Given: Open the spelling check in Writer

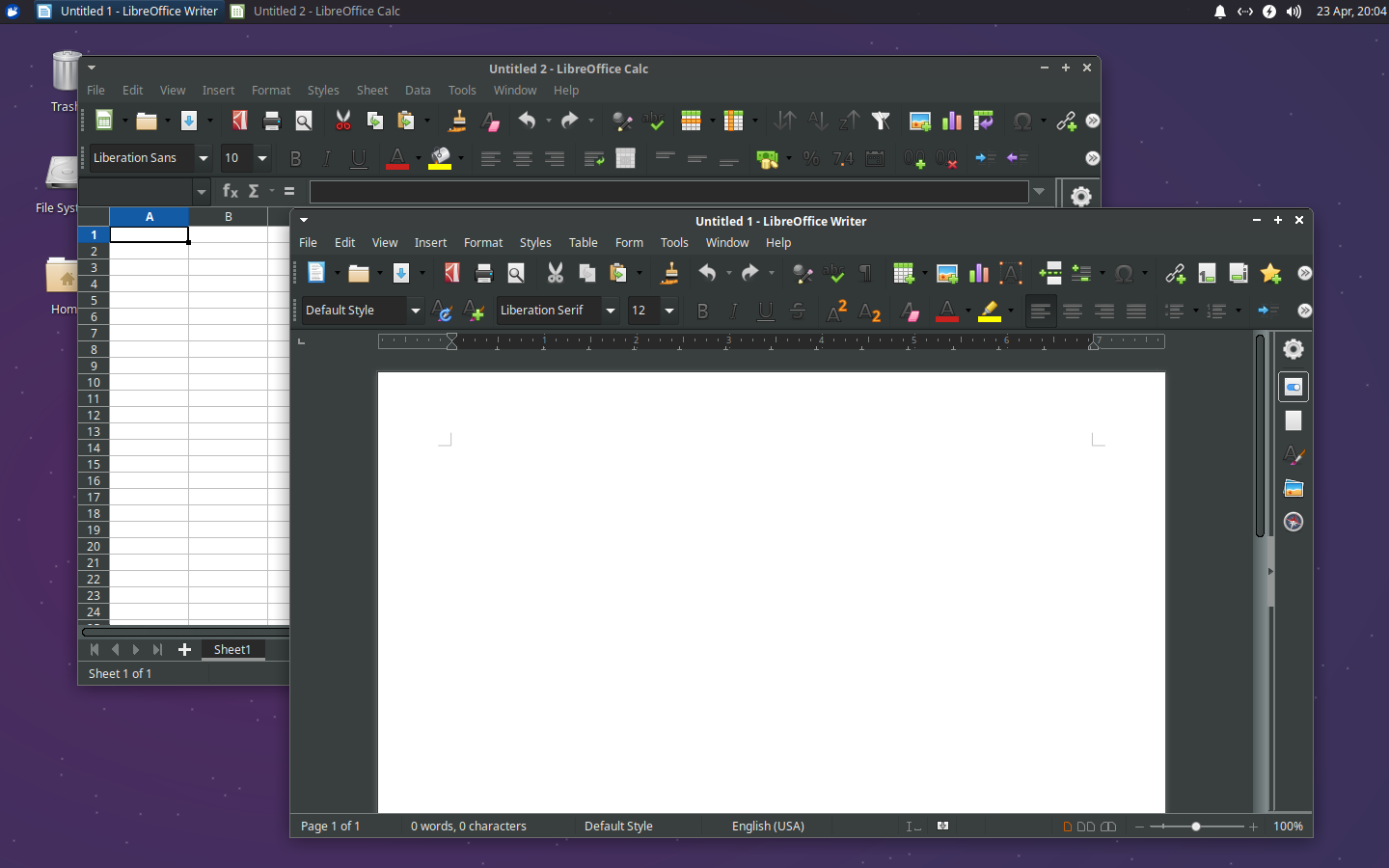Looking at the screenshot, I should [x=834, y=273].
